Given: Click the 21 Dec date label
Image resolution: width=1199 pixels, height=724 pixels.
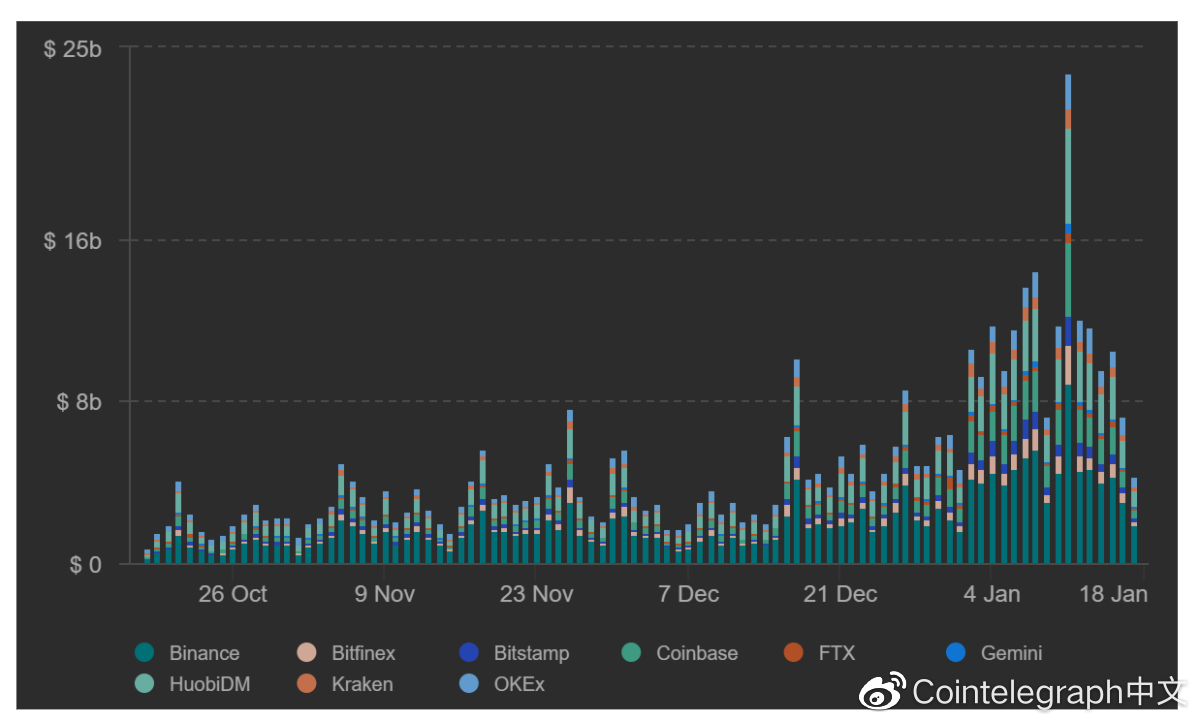Looking at the screenshot, I should point(840,594).
